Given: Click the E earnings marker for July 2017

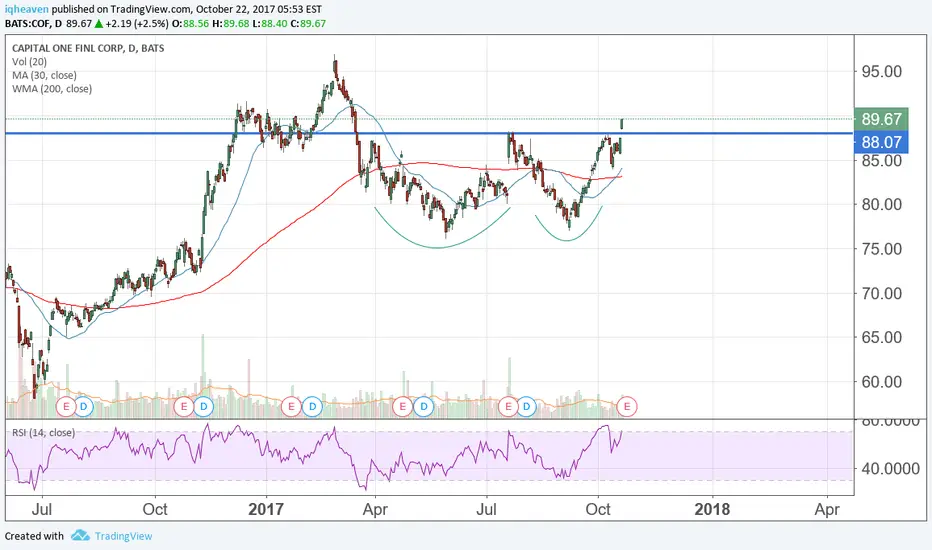Looking at the screenshot, I should 508,407.
